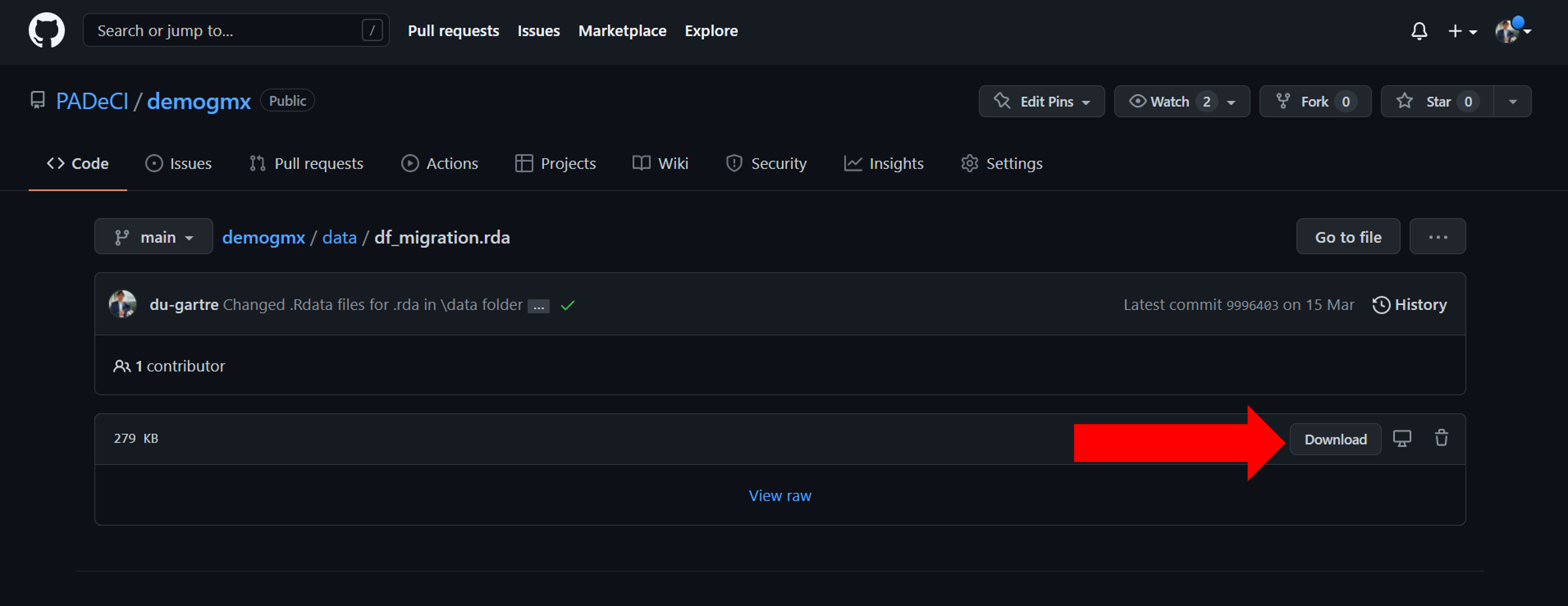Open file in GitHub Desktop icon

point(1402,439)
